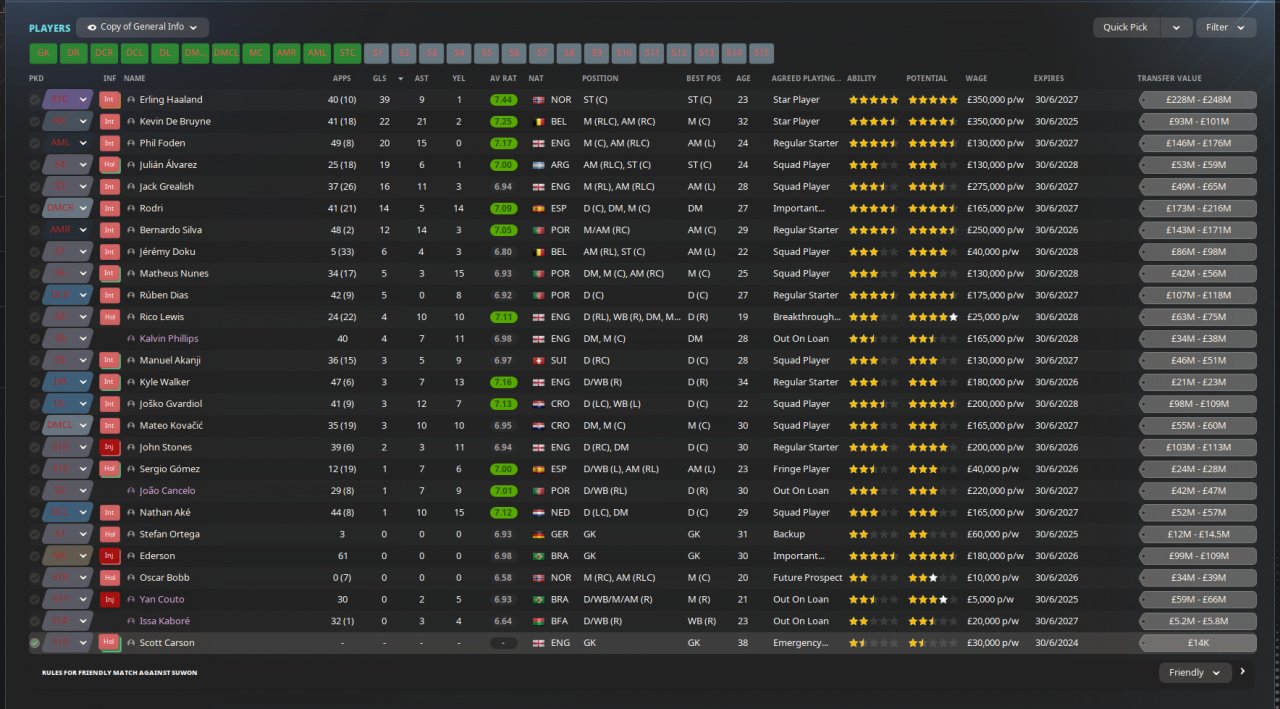Click Kalvin Phillips 'Out On Loan' status text
Viewport: 1280px width, 709px height.
[x=801, y=339]
